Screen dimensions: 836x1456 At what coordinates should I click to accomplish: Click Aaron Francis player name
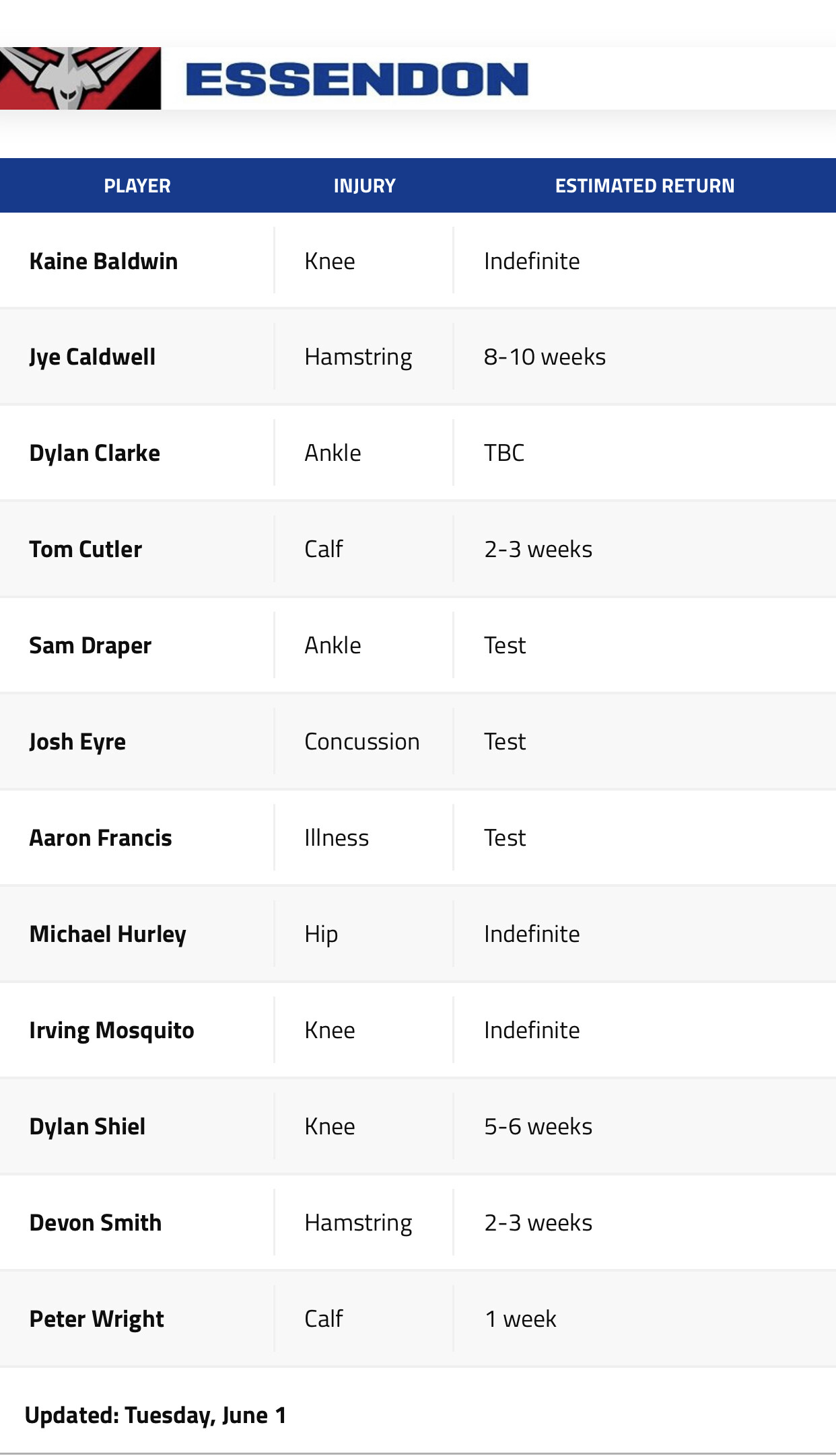(x=101, y=838)
